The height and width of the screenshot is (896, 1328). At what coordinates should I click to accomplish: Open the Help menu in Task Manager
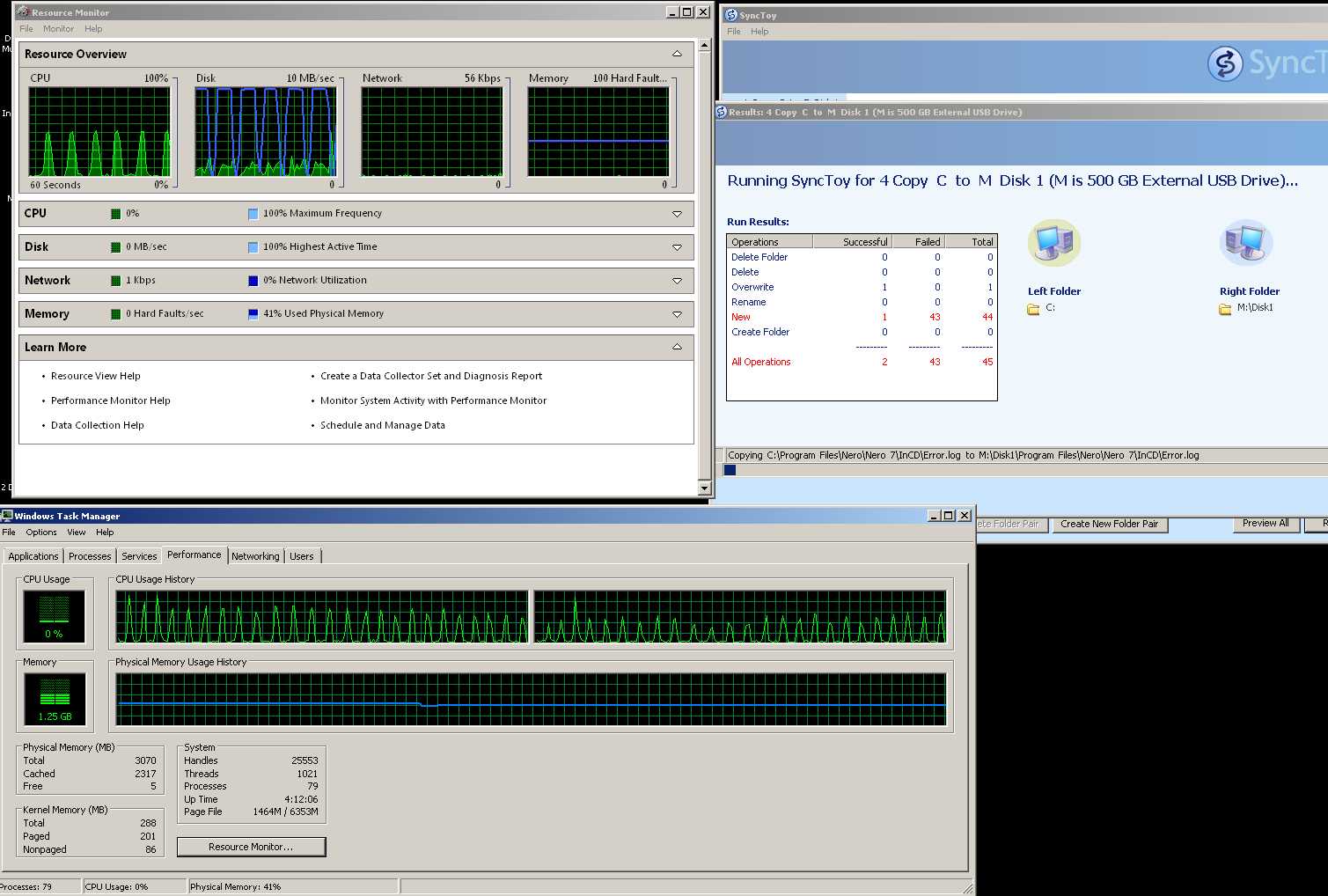(x=105, y=532)
